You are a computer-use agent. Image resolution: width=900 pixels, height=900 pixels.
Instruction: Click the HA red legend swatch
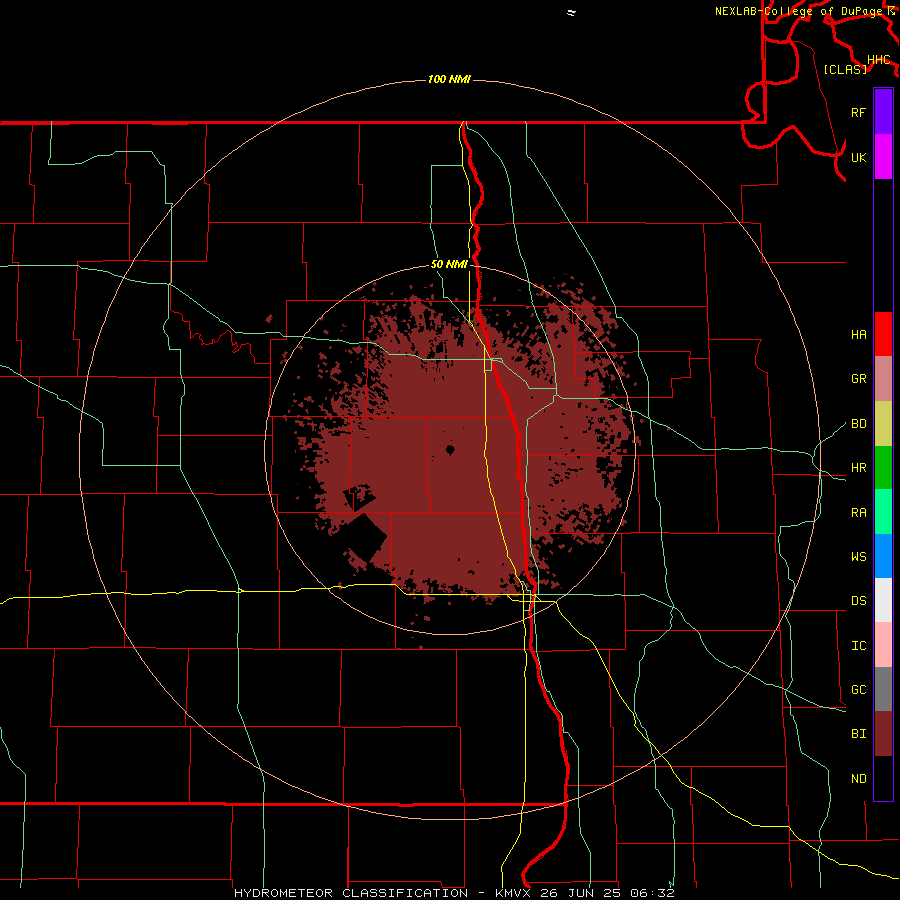coord(883,334)
